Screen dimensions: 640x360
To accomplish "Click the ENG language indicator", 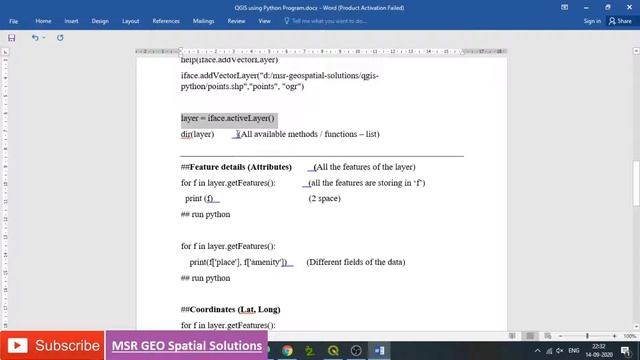I will click(573, 351).
